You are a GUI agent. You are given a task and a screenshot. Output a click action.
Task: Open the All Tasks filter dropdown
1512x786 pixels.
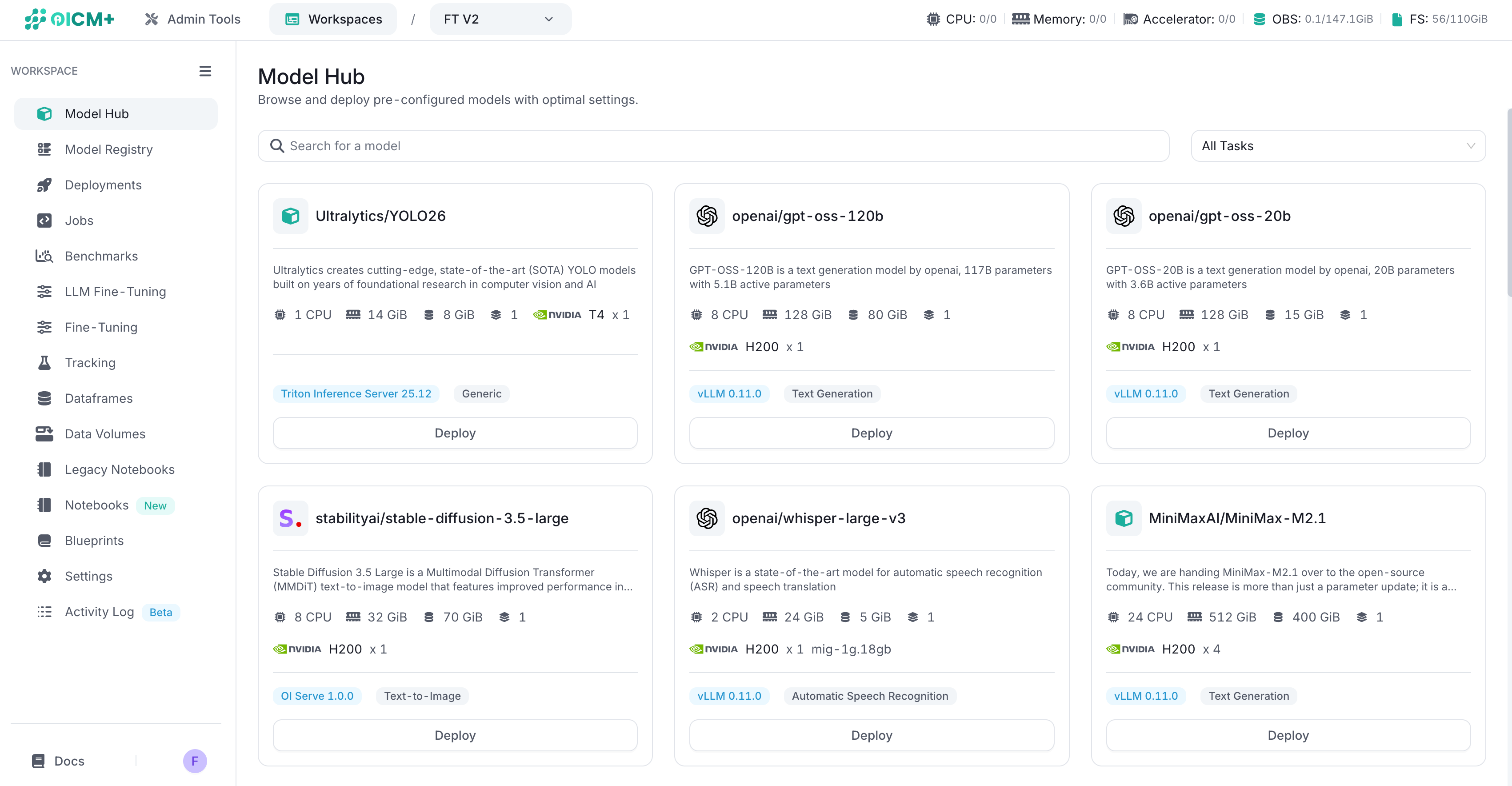point(1338,146)
